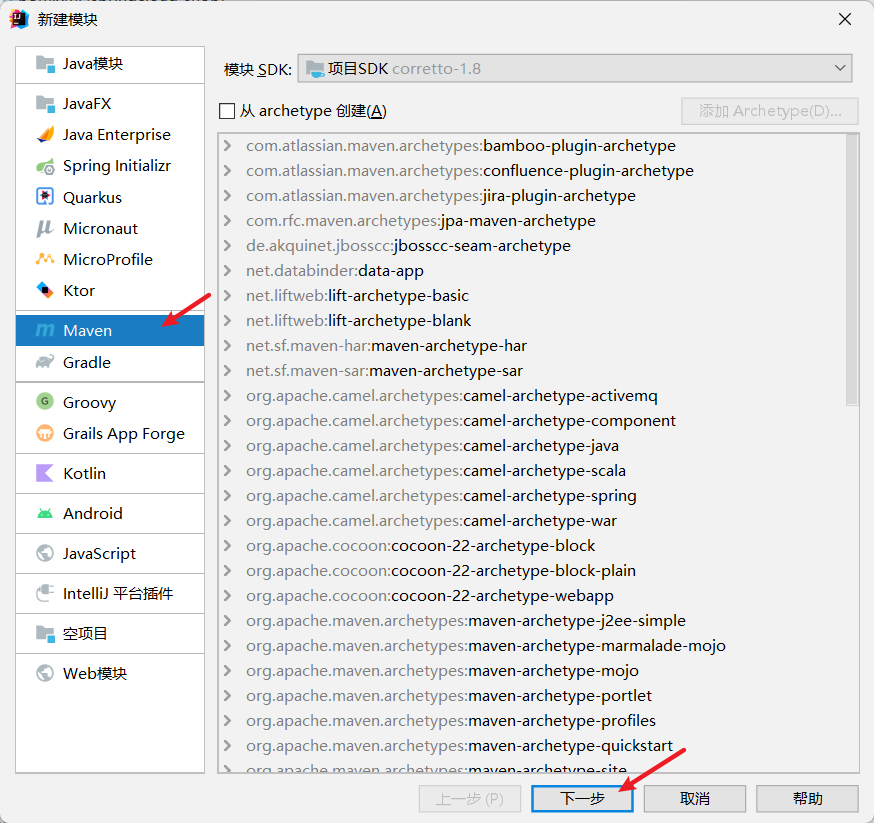Click the IntelliJ IDEA logo in title bar
This screenshot has width=874, height=823.
19,19
